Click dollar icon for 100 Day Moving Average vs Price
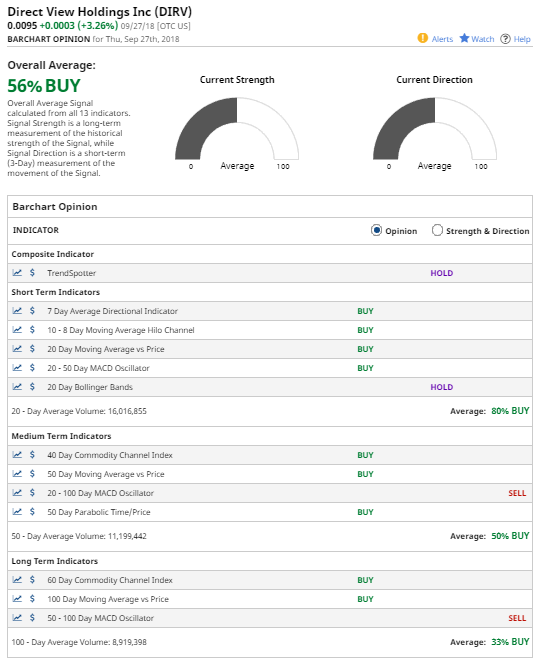Viewport: 538px width, 664px height. pos(32,599)
